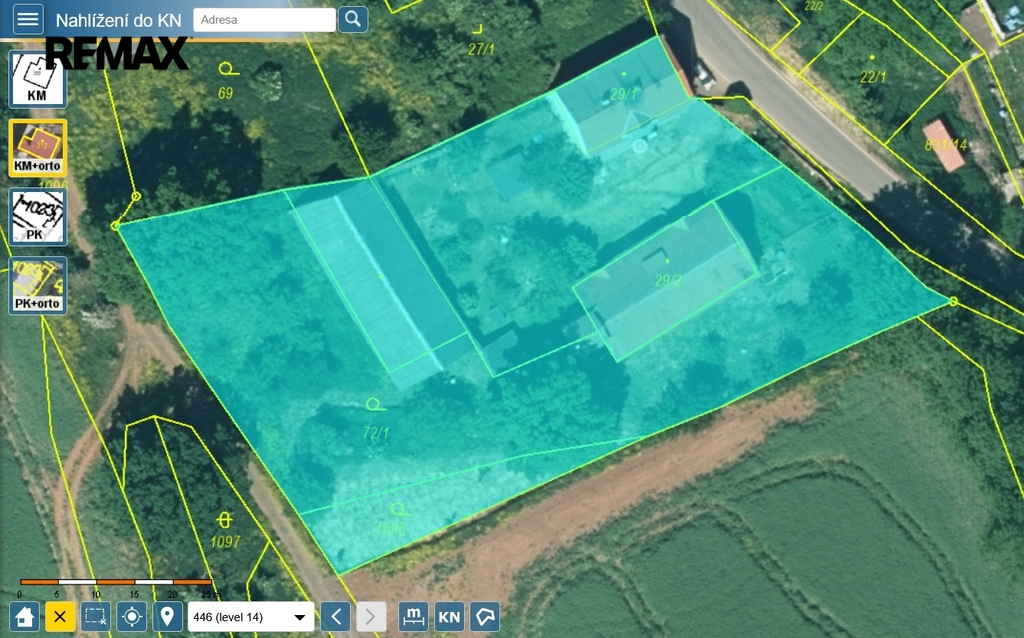Viewport: 1024px width, 638px height.
Task: Switch to the PK map layer
Action: click(x=38, y=217)
